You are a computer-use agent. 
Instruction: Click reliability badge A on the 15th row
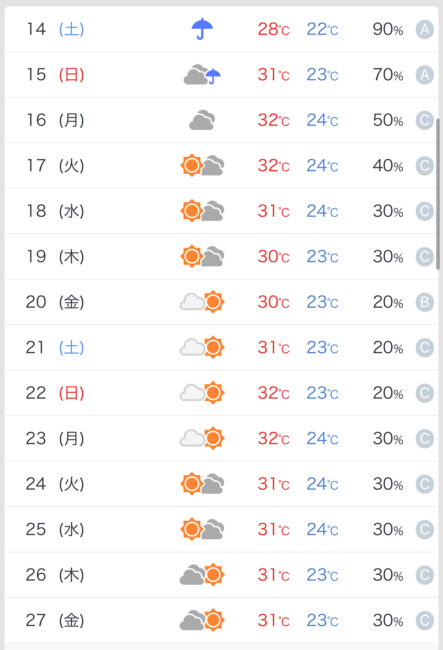425,75
